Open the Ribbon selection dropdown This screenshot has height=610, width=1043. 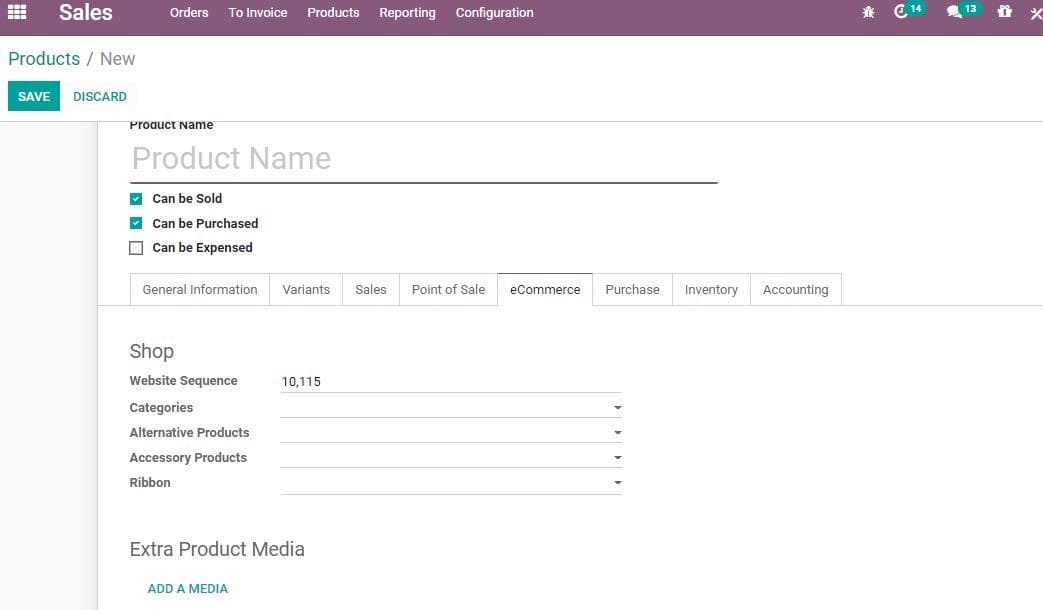click(617, 482)
